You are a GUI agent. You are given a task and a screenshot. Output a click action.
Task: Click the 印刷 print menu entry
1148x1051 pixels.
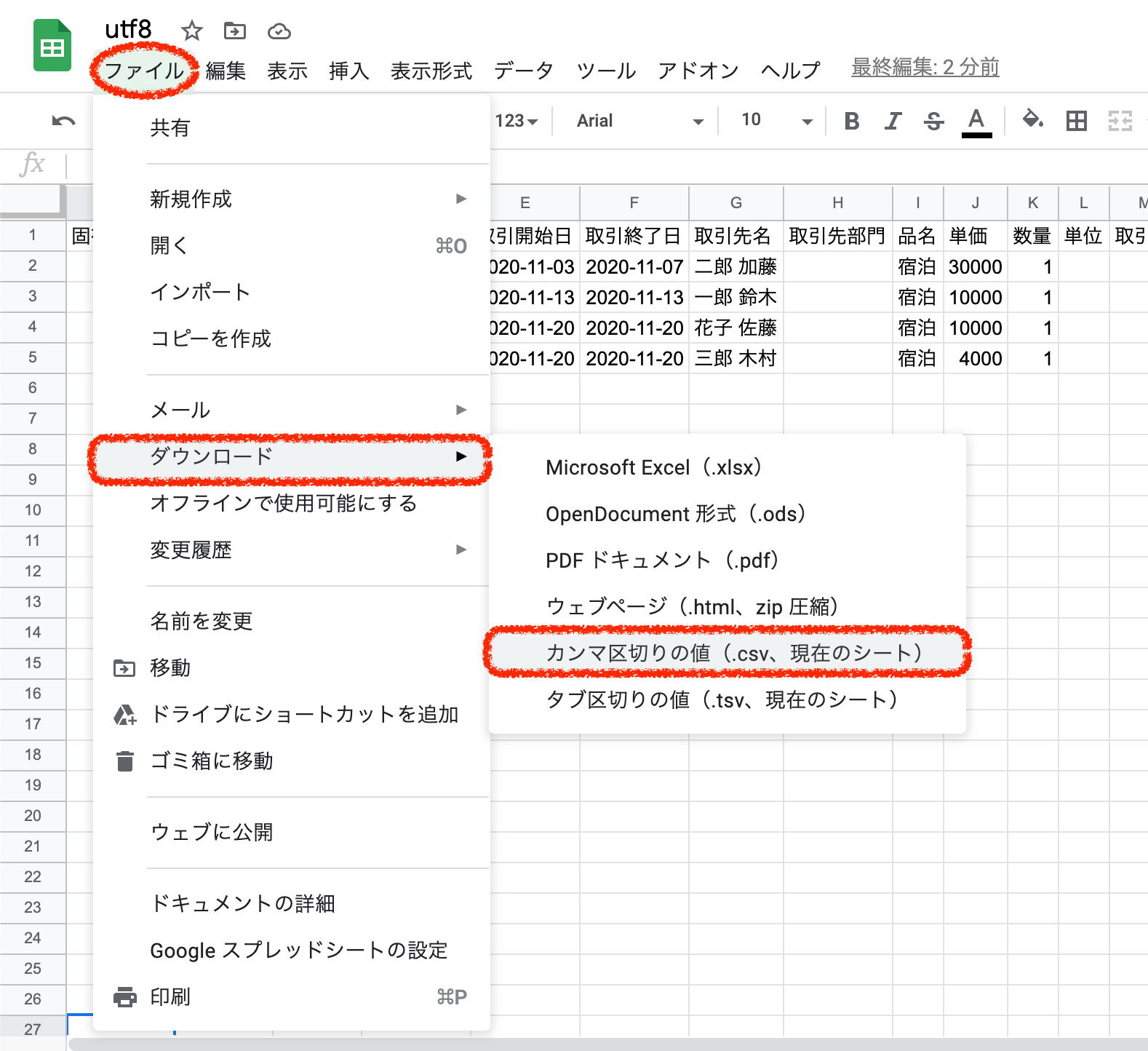point(170,996)
